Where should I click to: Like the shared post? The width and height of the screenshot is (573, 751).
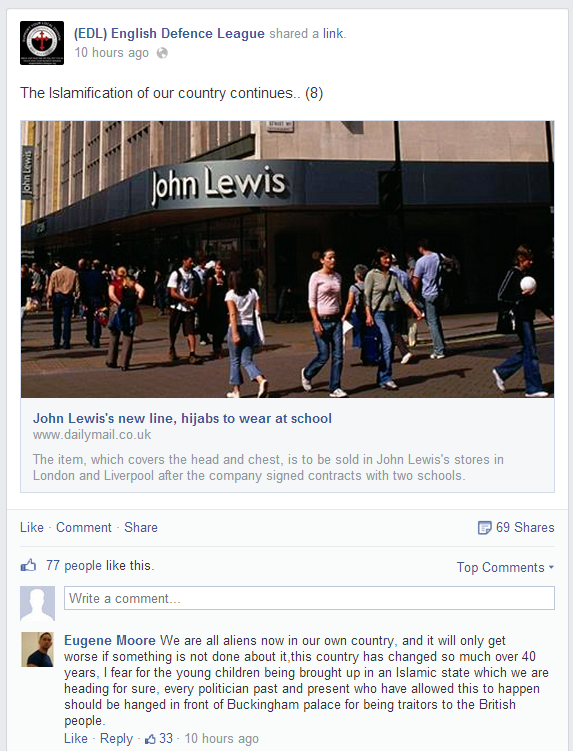pos(32,527)
